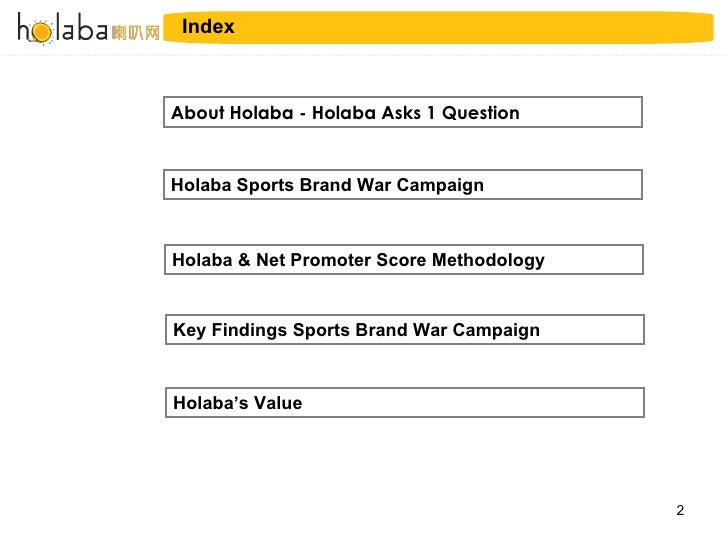Click the ampersand in Net Promoter box
The width and height of the screenshot is (728, 546).
pos(244,260)
